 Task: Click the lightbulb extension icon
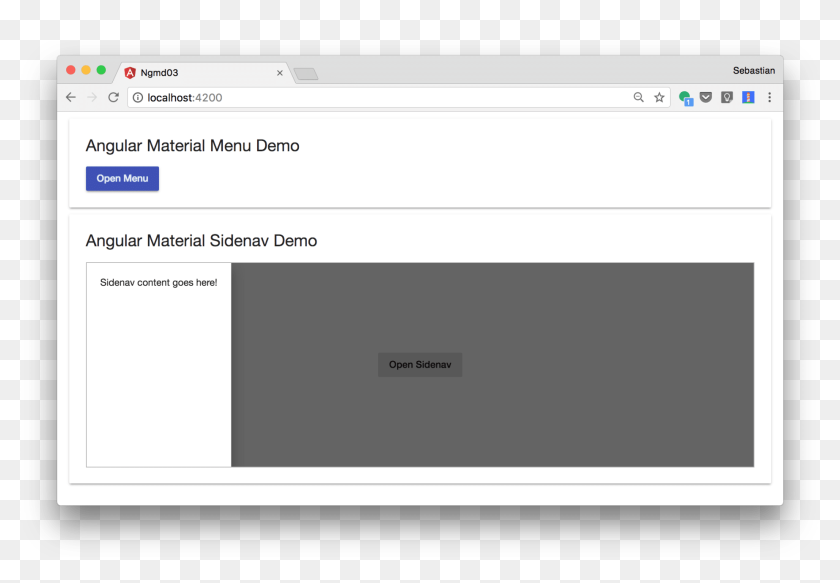pyautogui.click(x=727, y=96)
